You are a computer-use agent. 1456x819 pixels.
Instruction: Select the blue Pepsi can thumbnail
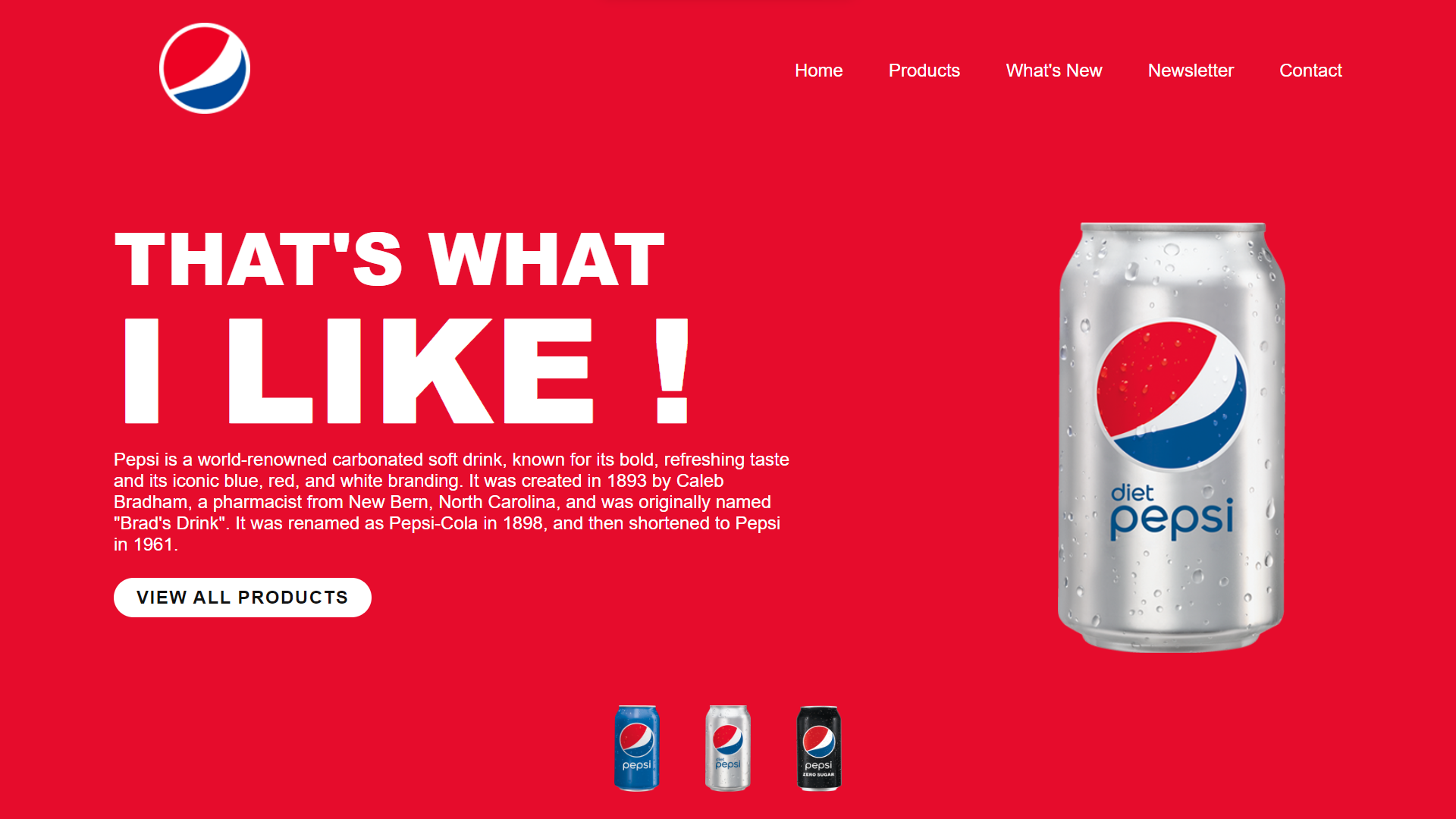pyautogui.click(x=637, y=748)
